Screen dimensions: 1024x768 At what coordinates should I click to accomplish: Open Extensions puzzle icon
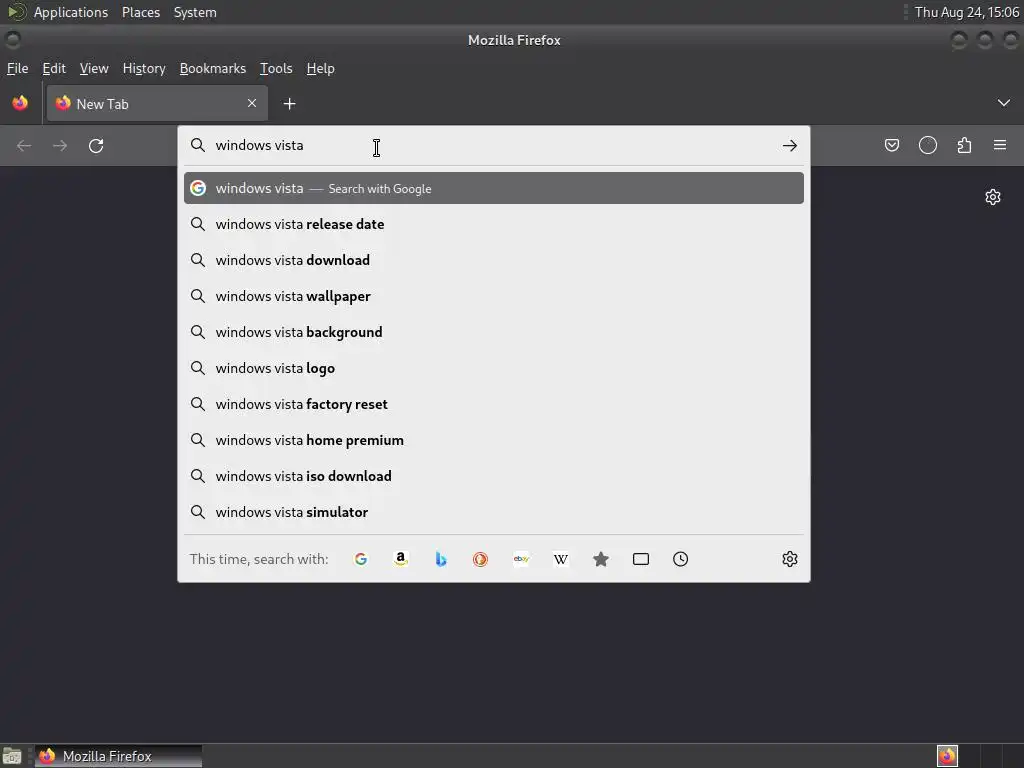[964, 145]
